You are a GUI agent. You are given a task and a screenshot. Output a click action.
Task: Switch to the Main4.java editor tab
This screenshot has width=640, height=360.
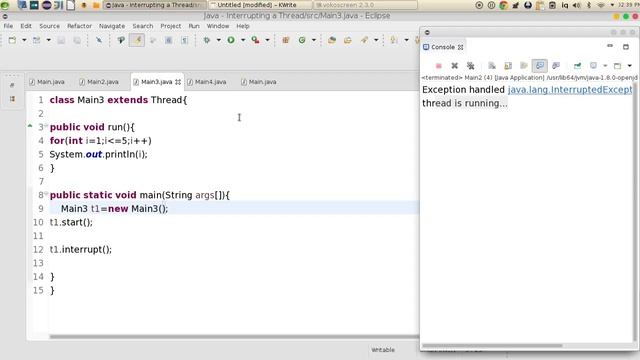pyautogui.click(x=207, y=82)
